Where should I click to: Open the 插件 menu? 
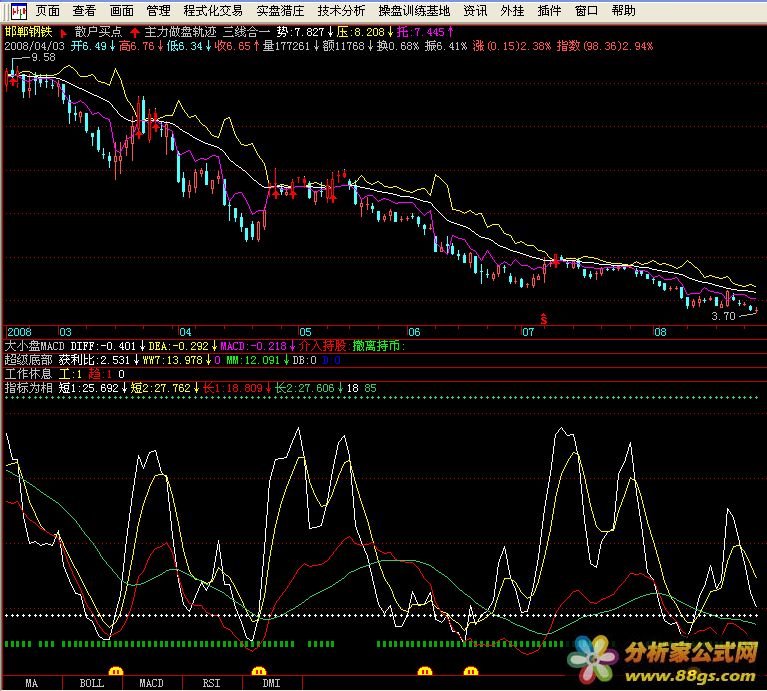coord(549,11)
